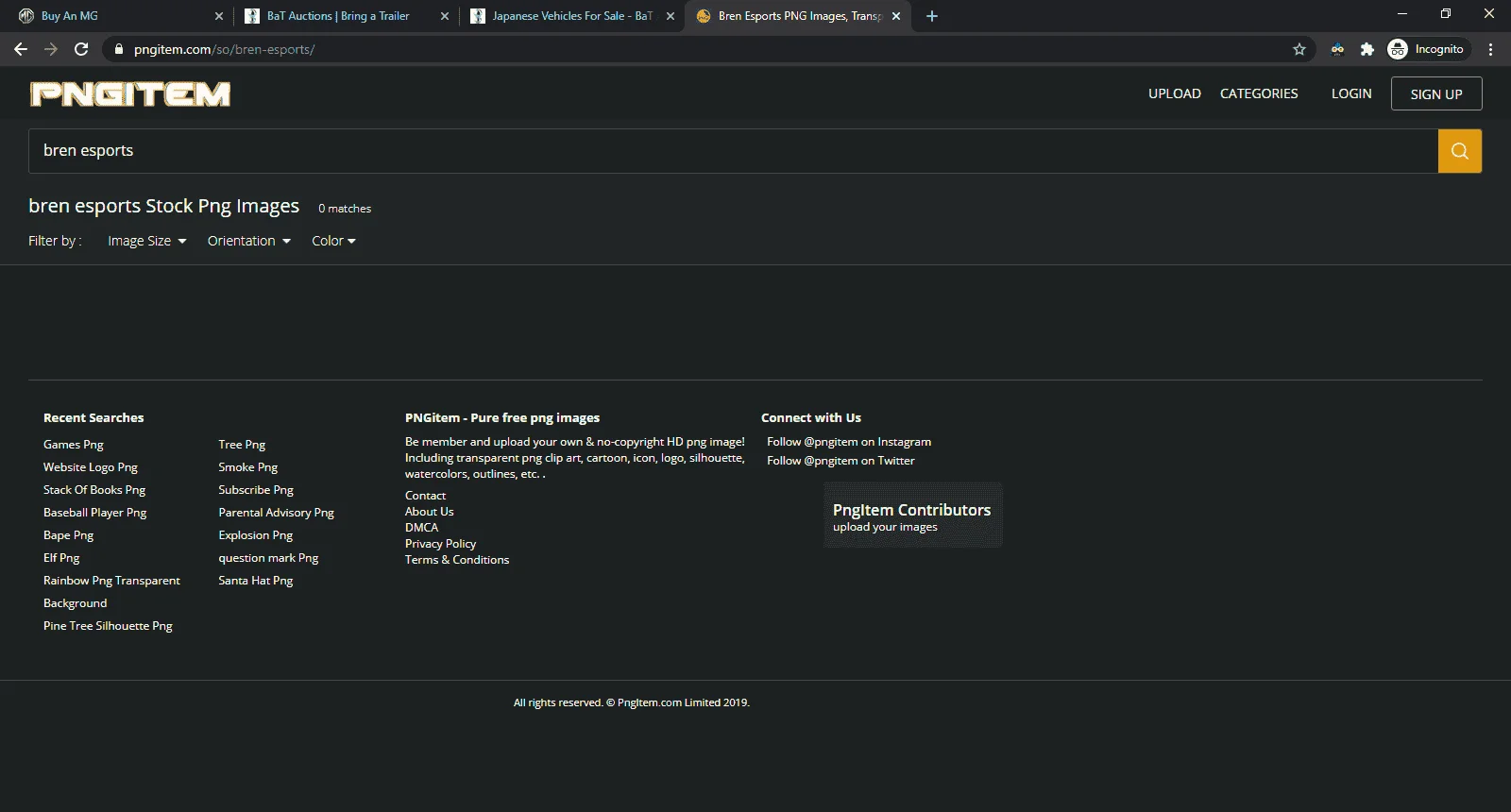Open the Subscribe Png search
The height and width of the screenshot is (812, 1511).
(256, 490)
